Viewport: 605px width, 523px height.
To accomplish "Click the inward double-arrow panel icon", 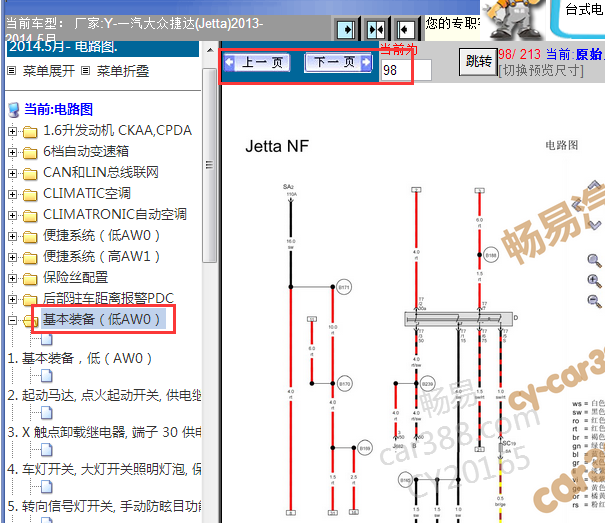I will [x=375, y=29].
